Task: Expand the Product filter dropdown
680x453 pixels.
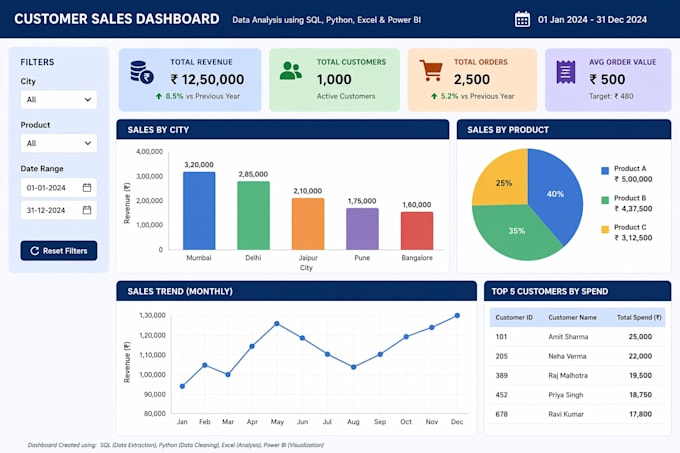Action: point(59,143)
